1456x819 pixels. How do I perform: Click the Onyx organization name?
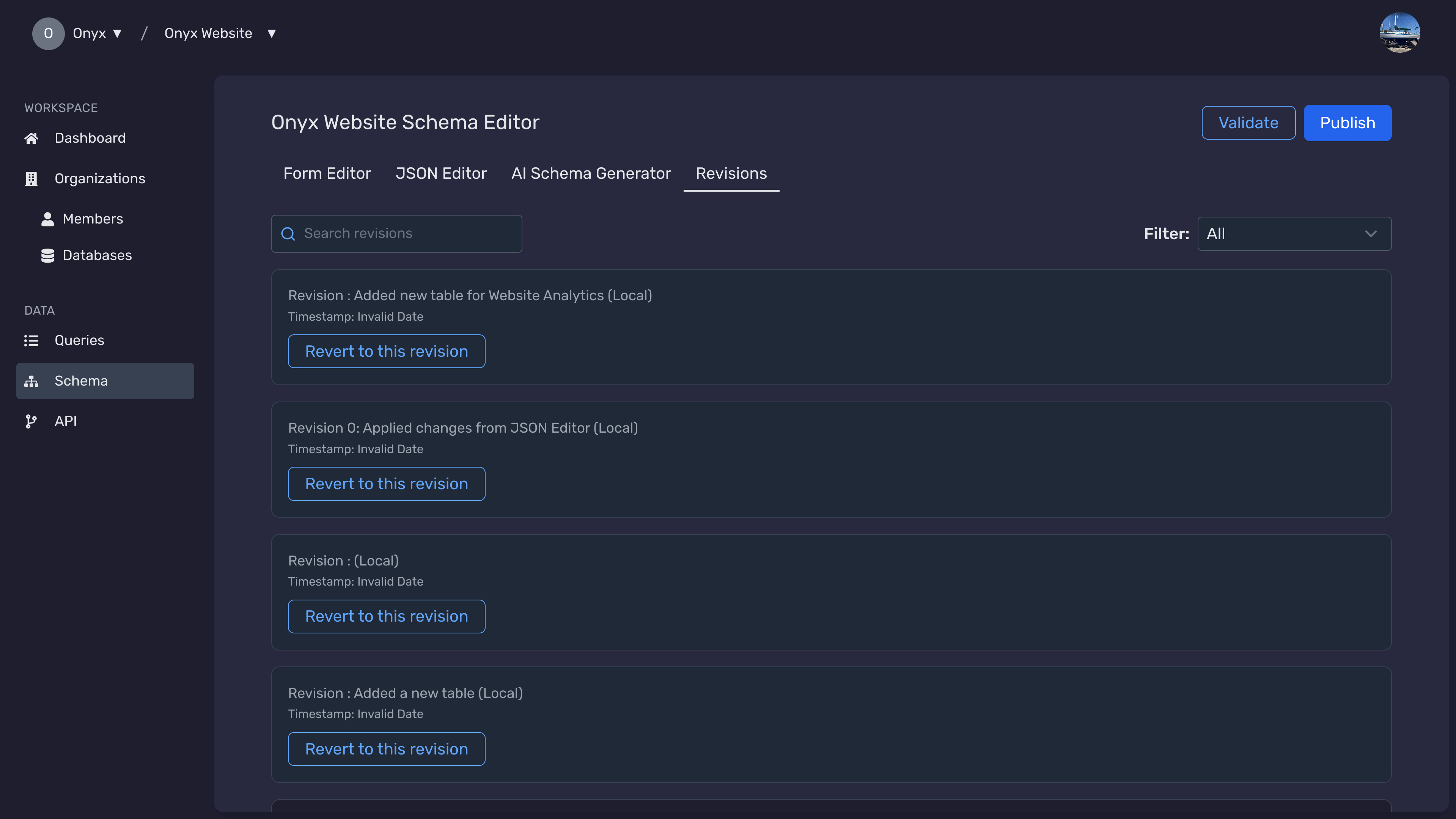pyautogui.click(x=89, y=33)
